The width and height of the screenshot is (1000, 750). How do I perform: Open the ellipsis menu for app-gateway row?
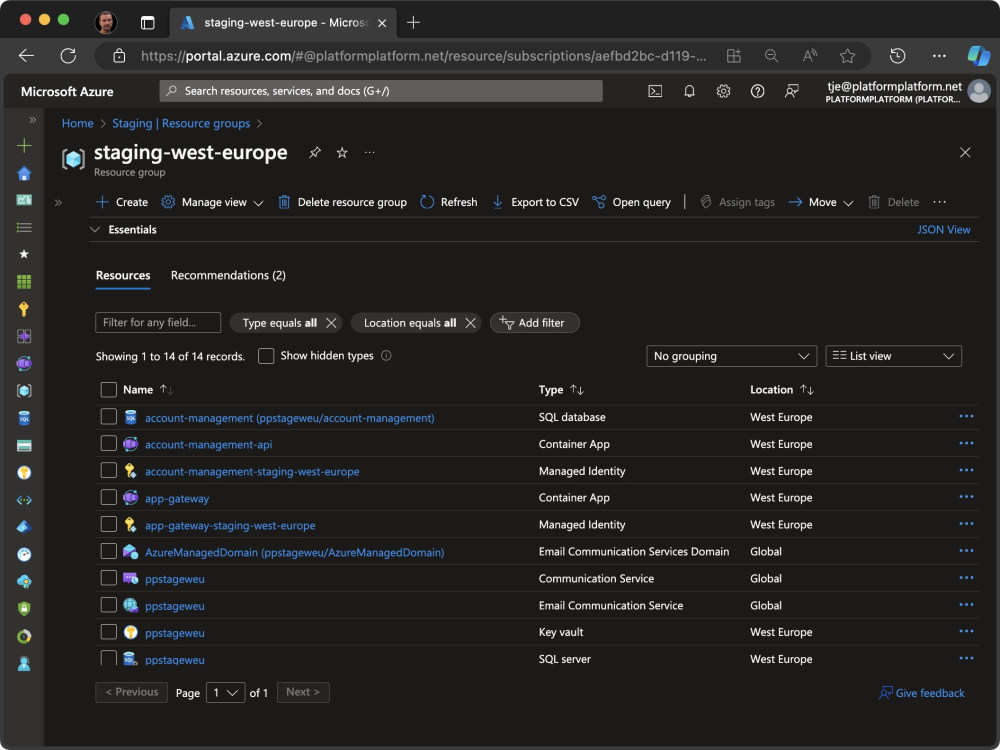pyautogui.click(x=966, y=497)
